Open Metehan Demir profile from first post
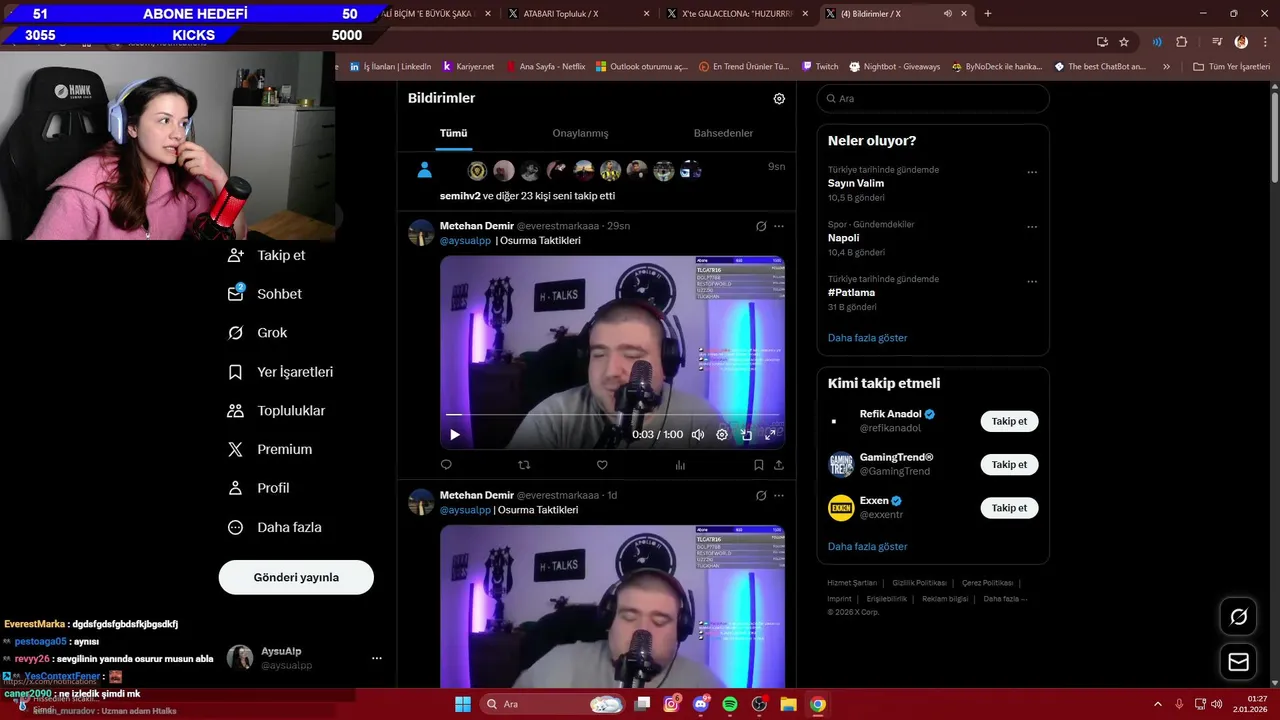 click(477, 226)
